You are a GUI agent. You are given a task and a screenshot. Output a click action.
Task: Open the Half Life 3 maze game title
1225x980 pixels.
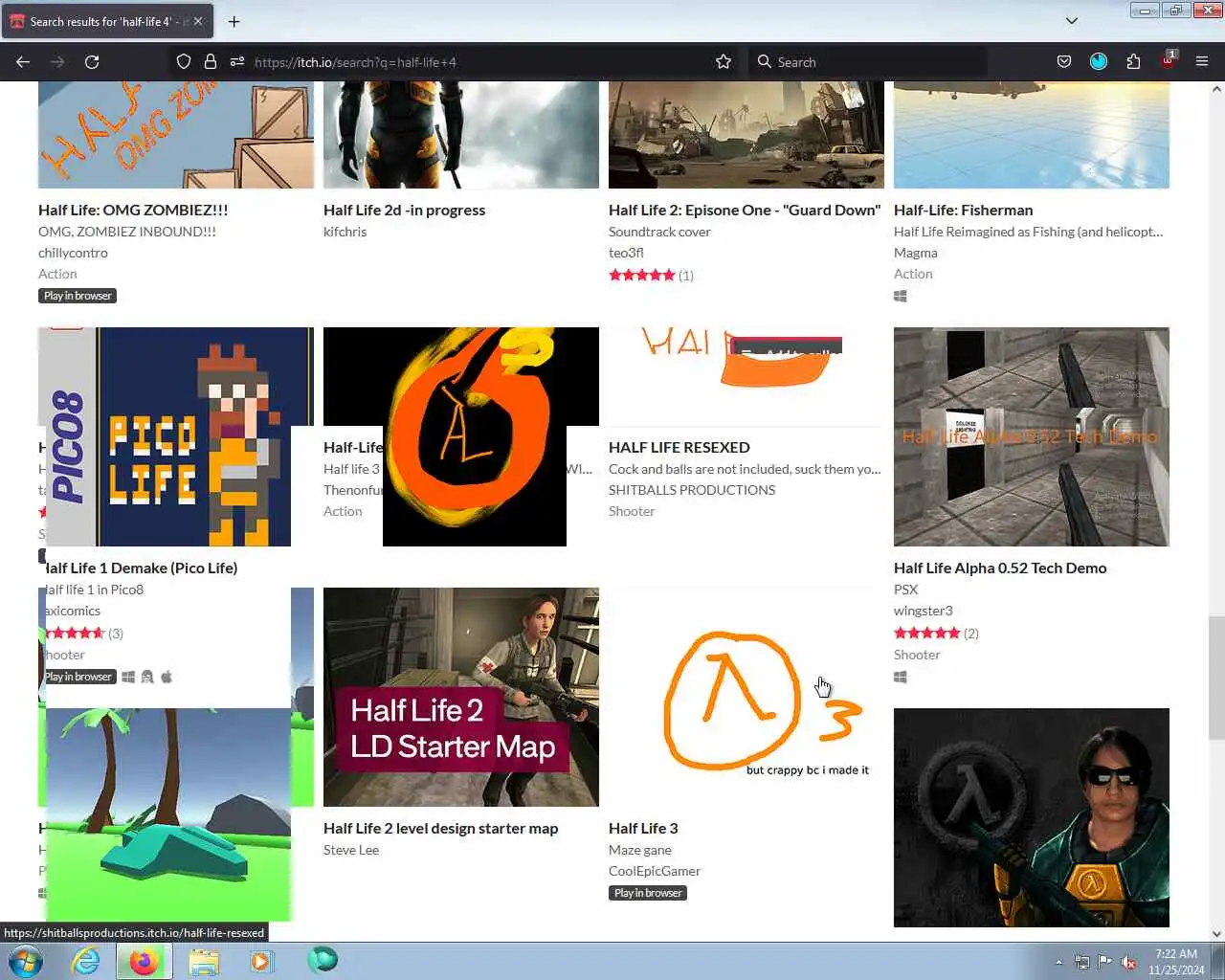(x=643, y=828)
